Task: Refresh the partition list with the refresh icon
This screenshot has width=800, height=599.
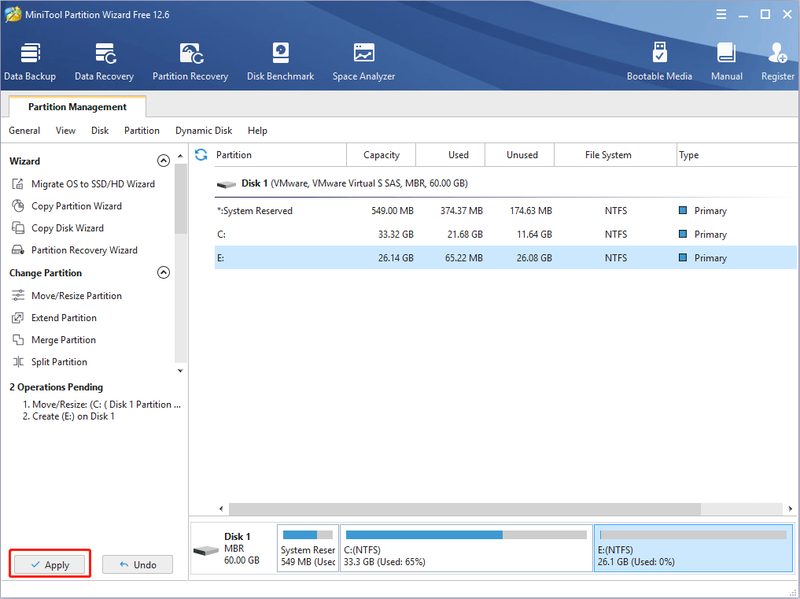Action: coord(201,155)
